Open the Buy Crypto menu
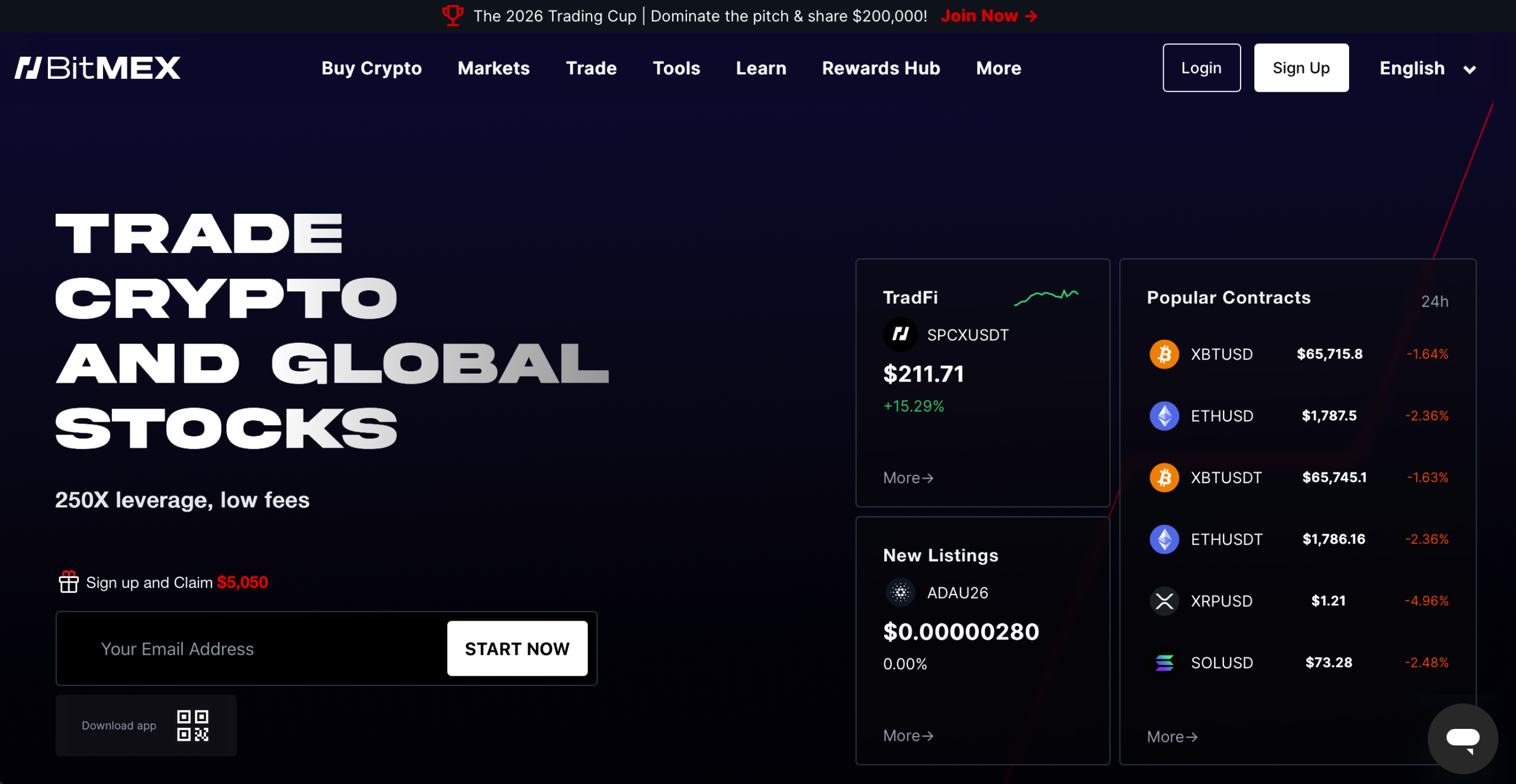1516x784 pixels. tap(371, 68)
